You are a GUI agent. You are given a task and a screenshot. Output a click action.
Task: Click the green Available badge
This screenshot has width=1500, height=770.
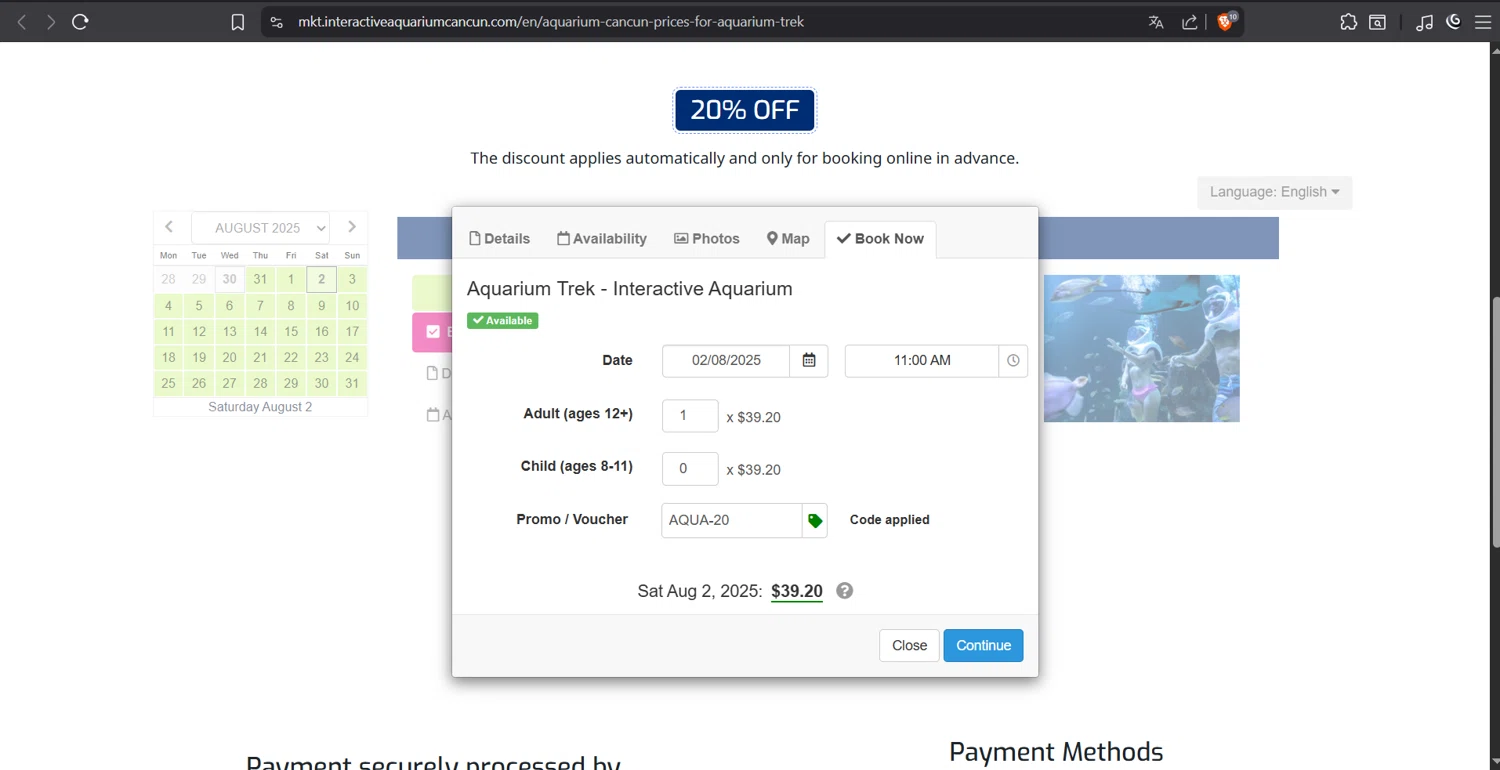pyautogui.click(x=503, y=321)
